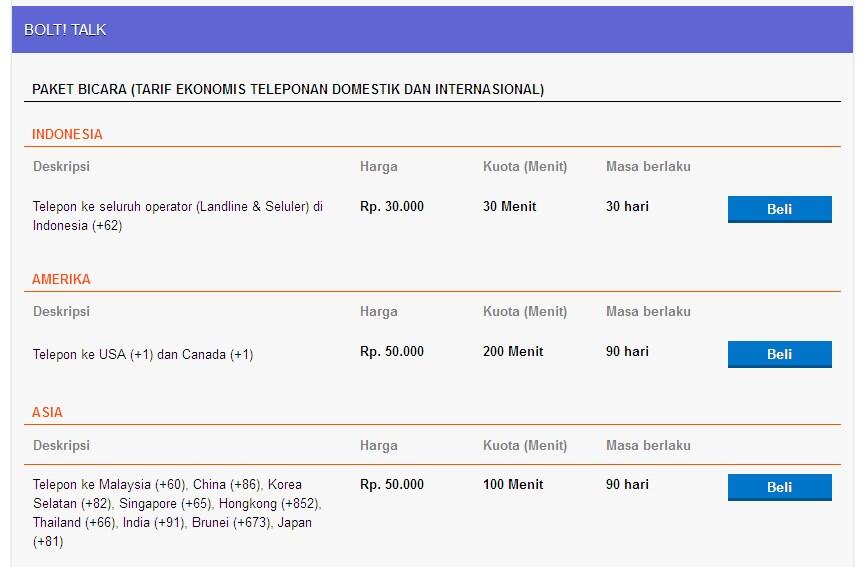The height and width of the screenshot is (567, 867).
Task: Buy the Amerika 200 Menit package
Action: tap(779, 354)
